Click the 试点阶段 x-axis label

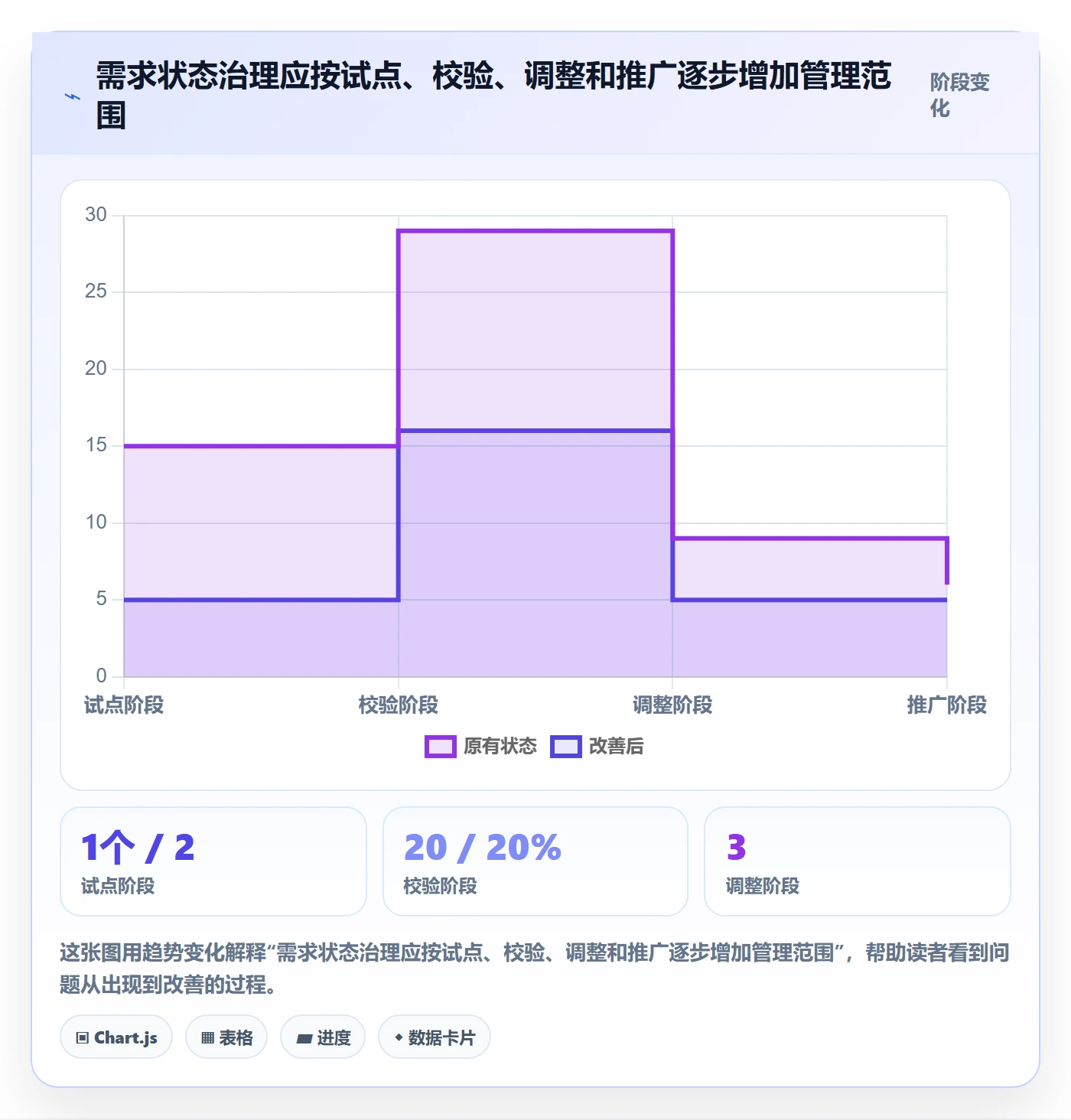click(124, 705)
